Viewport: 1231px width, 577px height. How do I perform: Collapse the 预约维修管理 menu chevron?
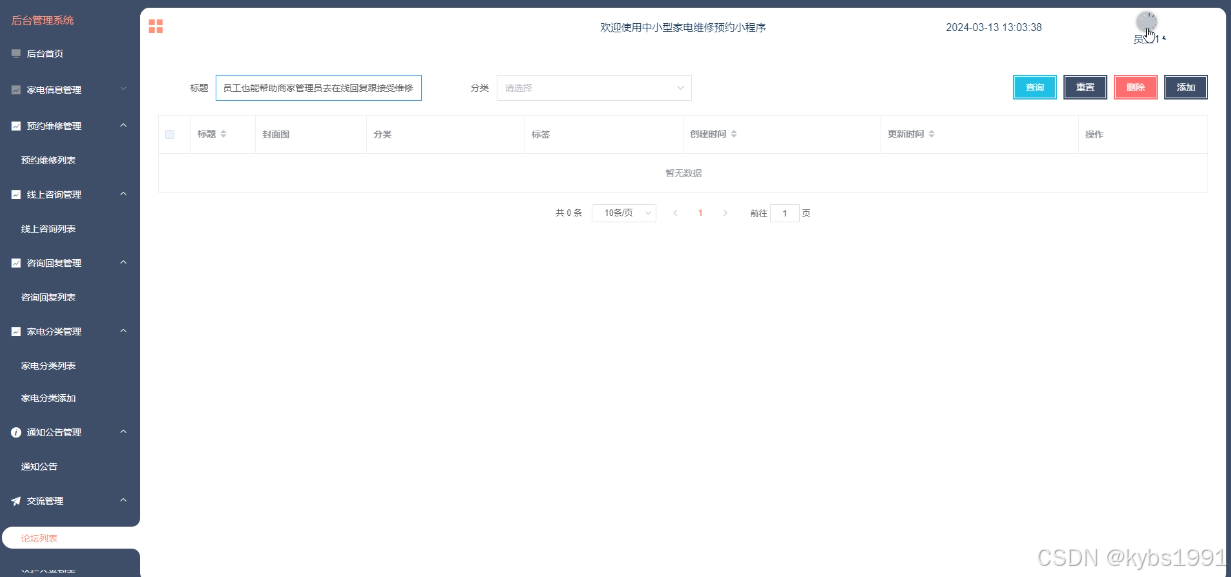click(124, 125)
